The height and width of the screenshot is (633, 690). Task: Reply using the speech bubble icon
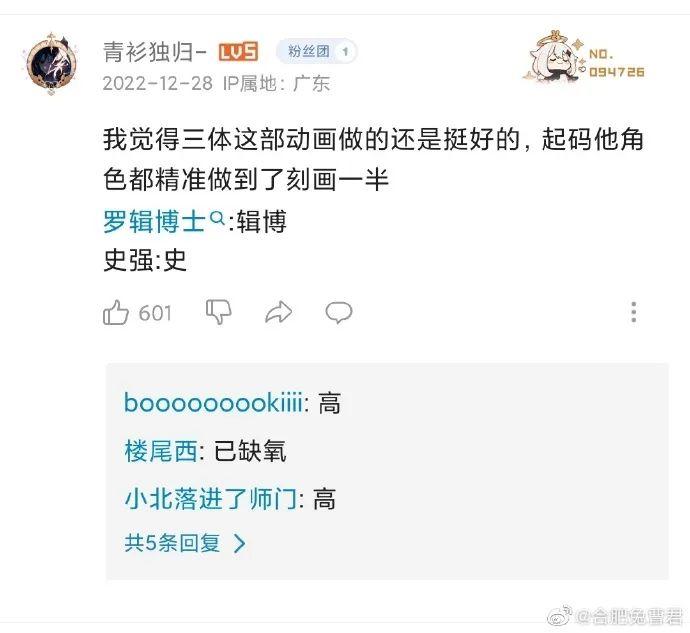point(339,313)
